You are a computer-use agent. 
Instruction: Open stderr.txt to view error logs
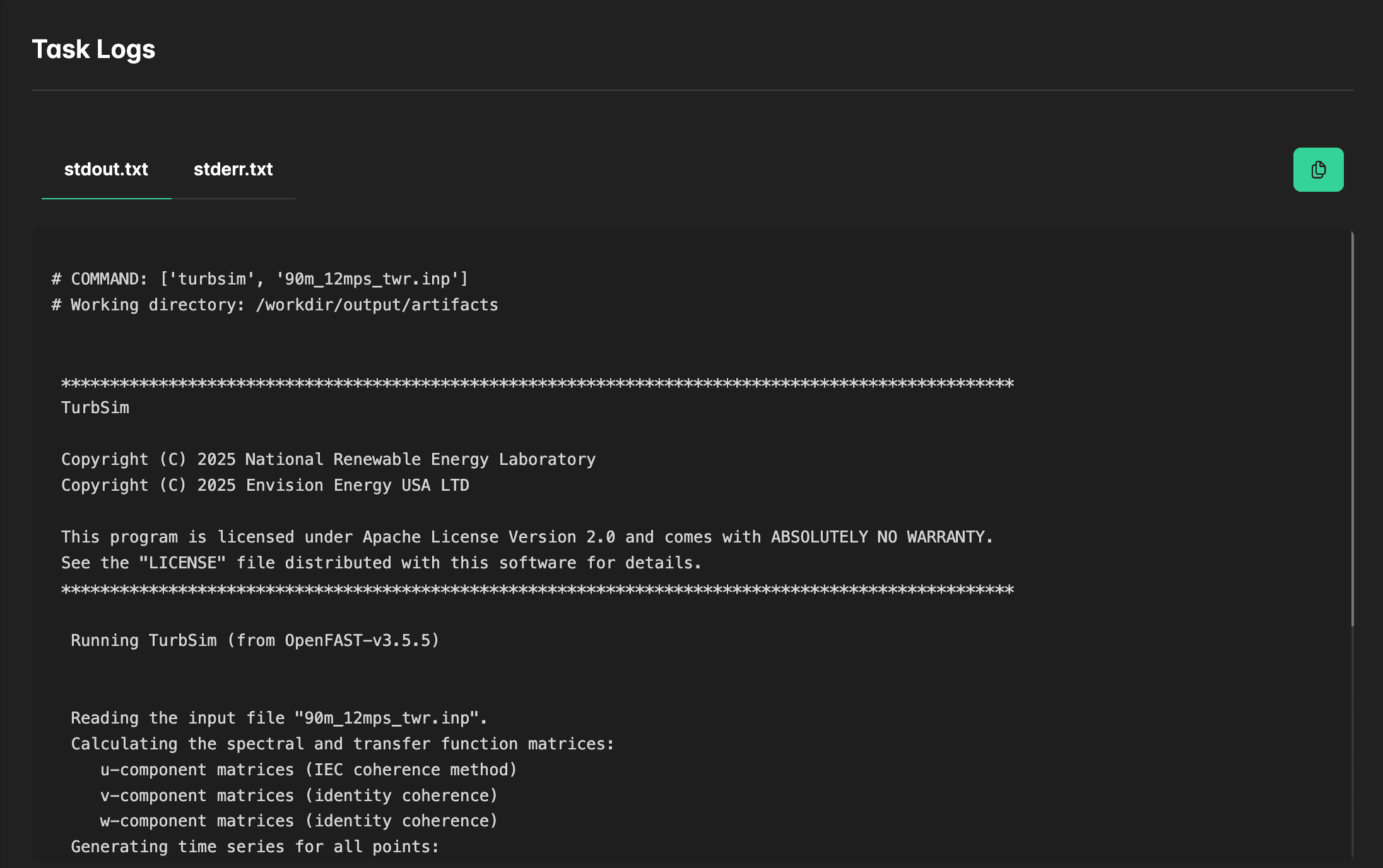233,169
